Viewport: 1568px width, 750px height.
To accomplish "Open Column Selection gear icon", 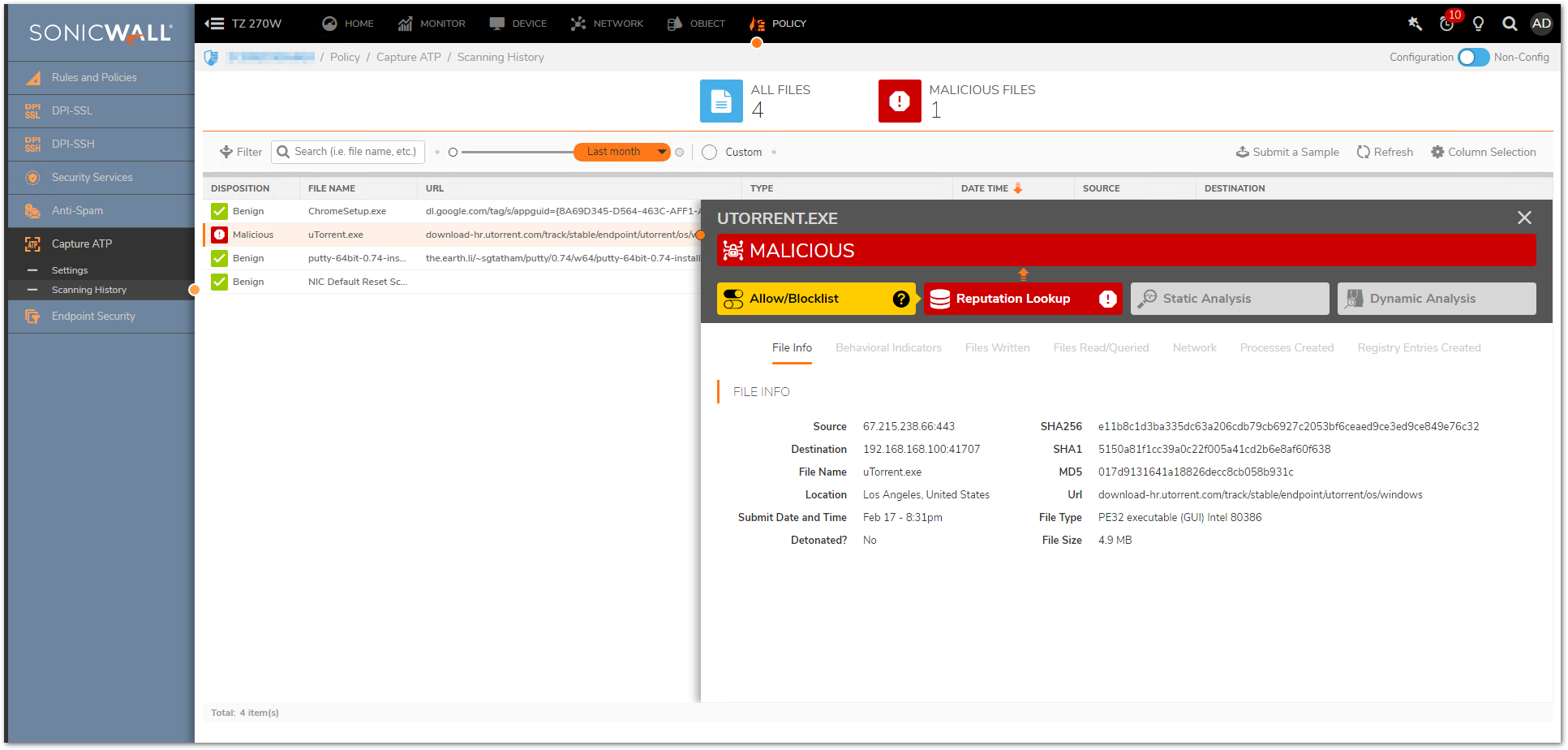I will (x=1437, y=152).
